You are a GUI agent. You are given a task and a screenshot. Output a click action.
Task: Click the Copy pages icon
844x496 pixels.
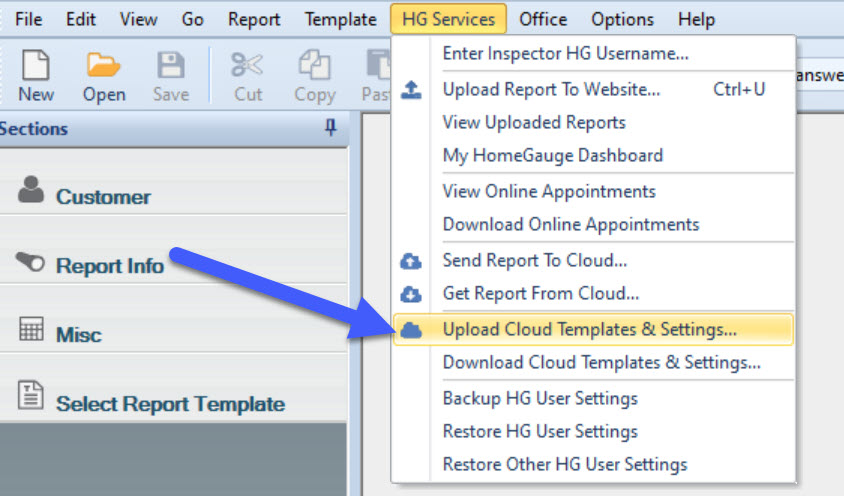tap(314, 65)
